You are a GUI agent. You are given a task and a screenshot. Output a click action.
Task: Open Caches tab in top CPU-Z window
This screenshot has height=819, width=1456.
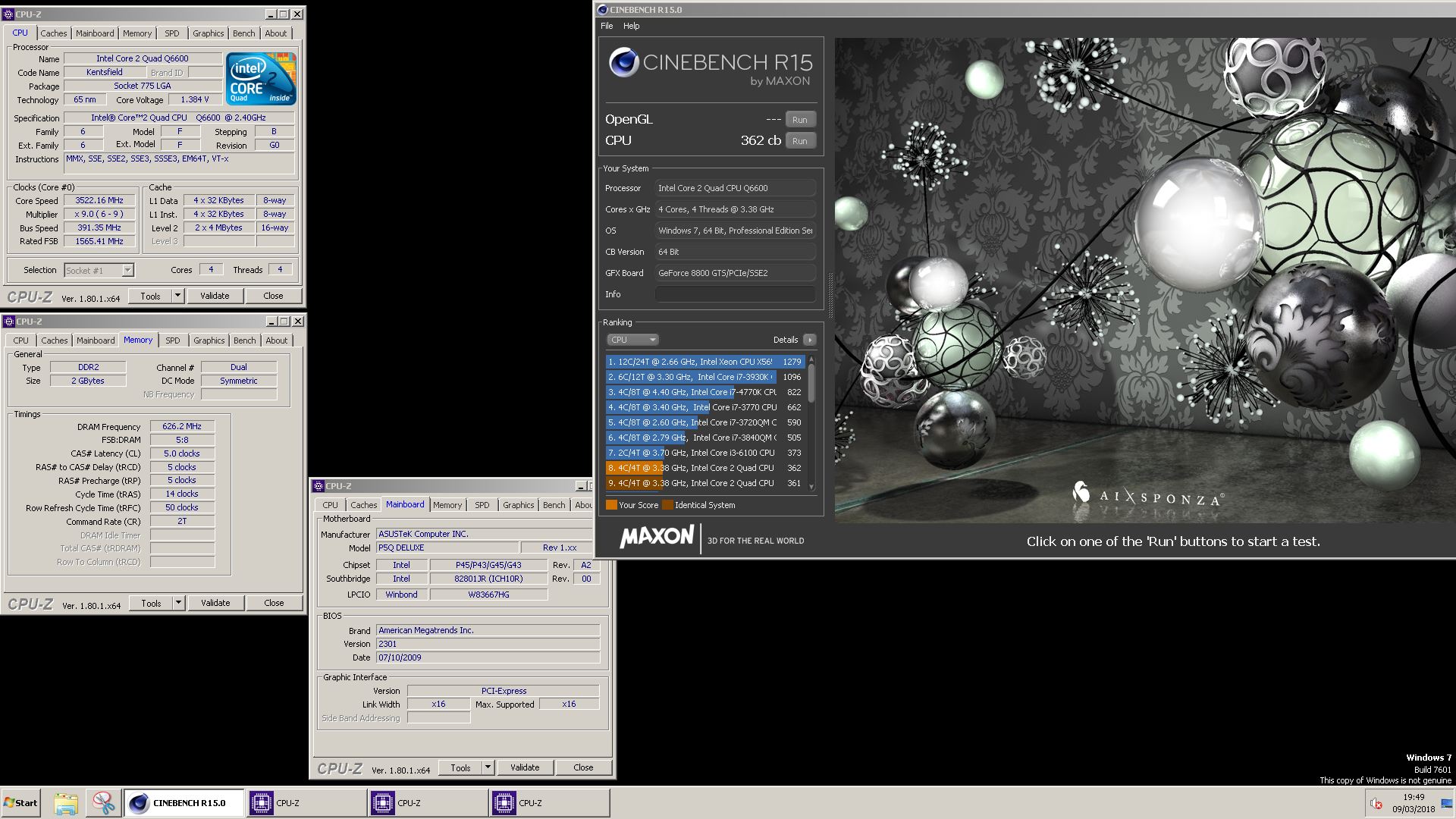(53, 33)
